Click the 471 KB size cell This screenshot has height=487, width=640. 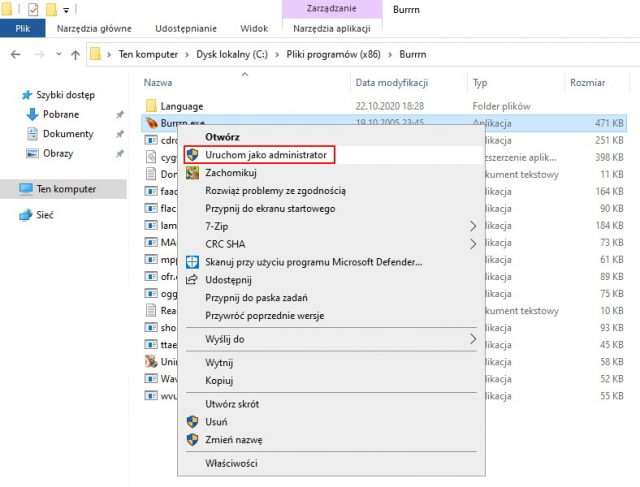click(609, 123)
